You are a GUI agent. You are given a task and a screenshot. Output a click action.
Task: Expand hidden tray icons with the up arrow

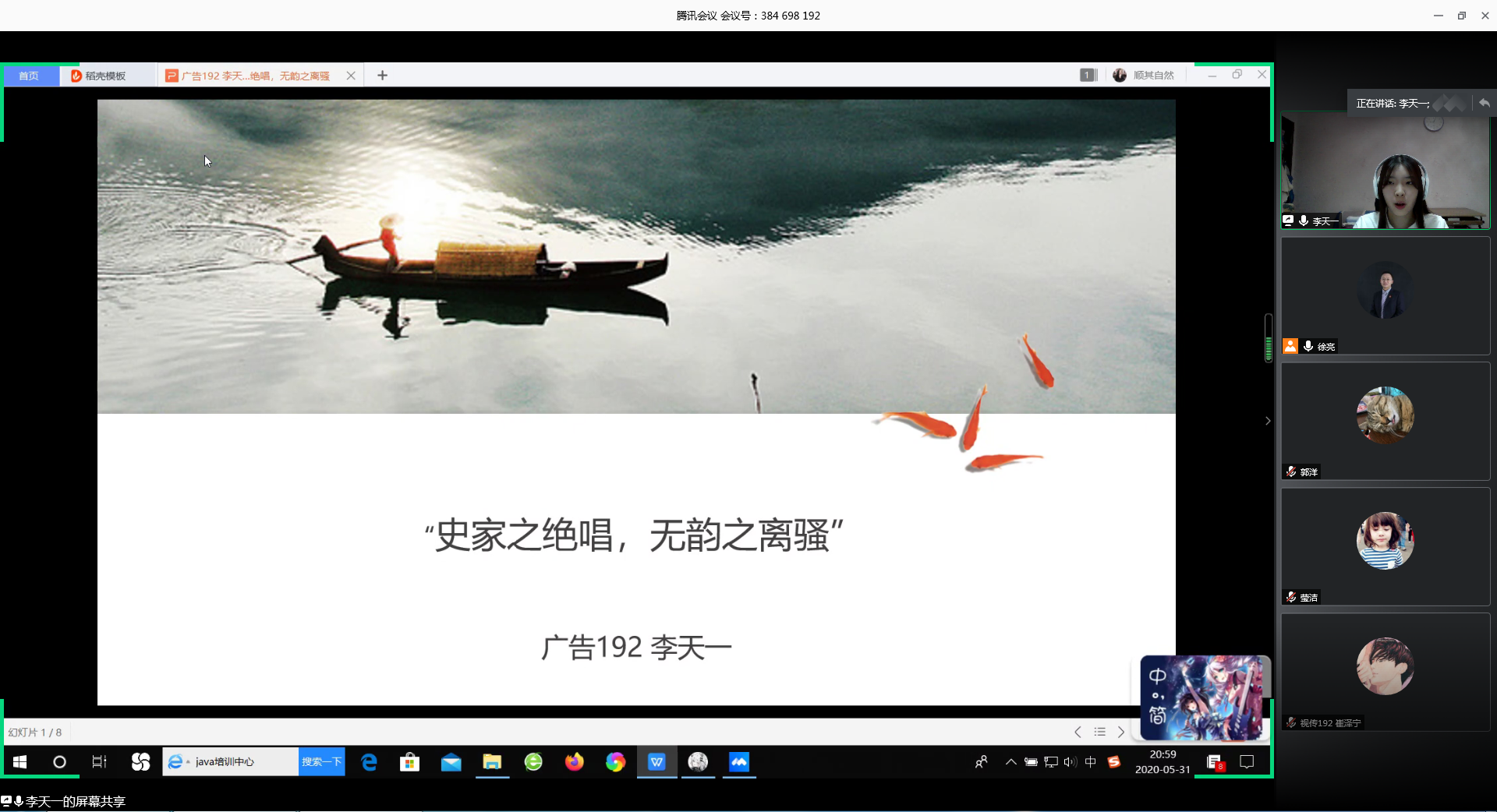1010,762
